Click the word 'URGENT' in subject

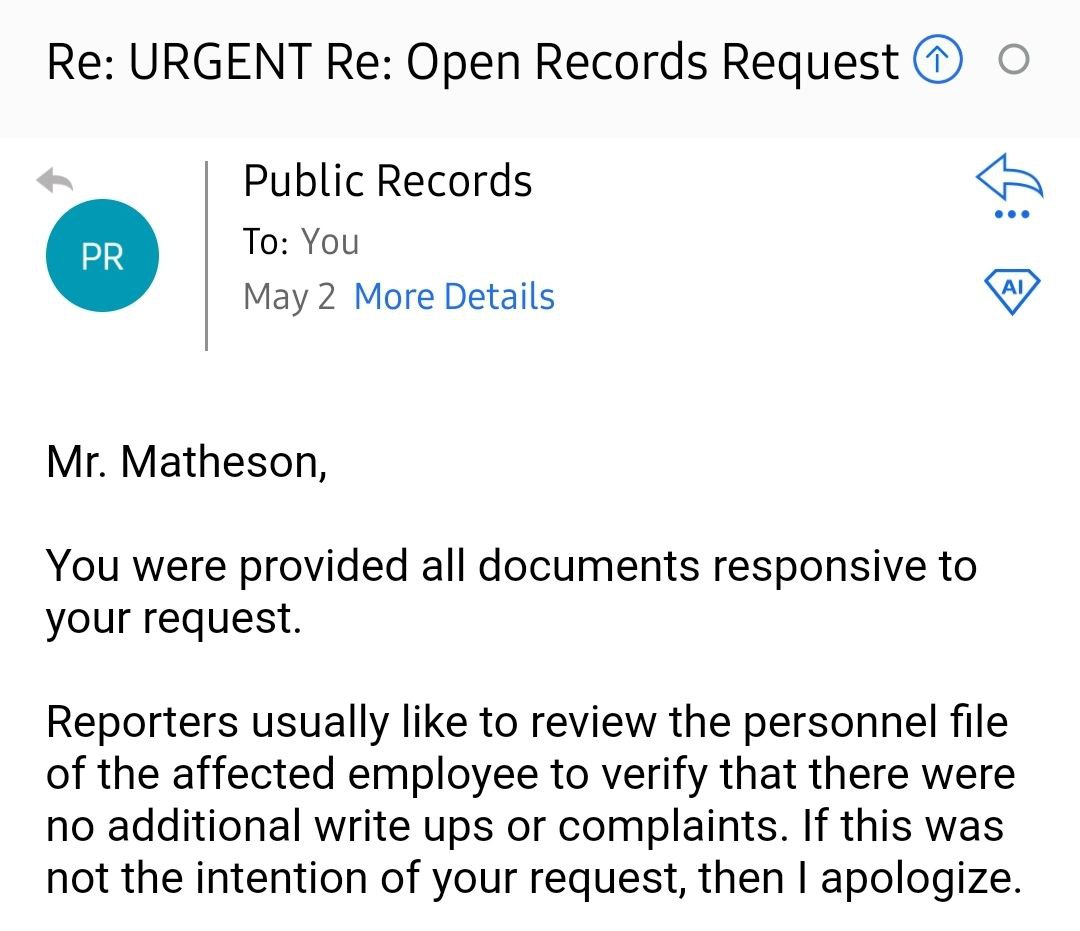220,62
